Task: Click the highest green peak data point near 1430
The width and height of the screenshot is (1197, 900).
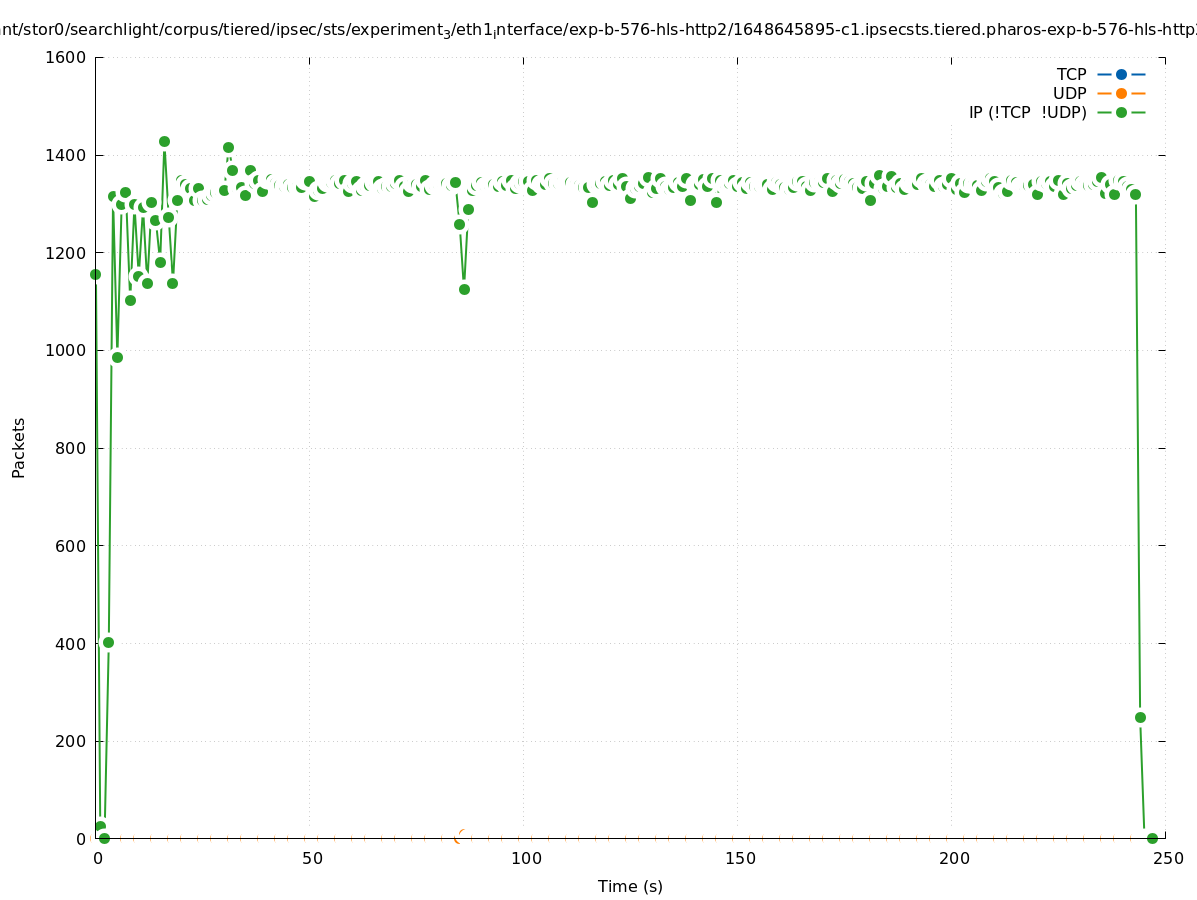Action: point(164,141)
